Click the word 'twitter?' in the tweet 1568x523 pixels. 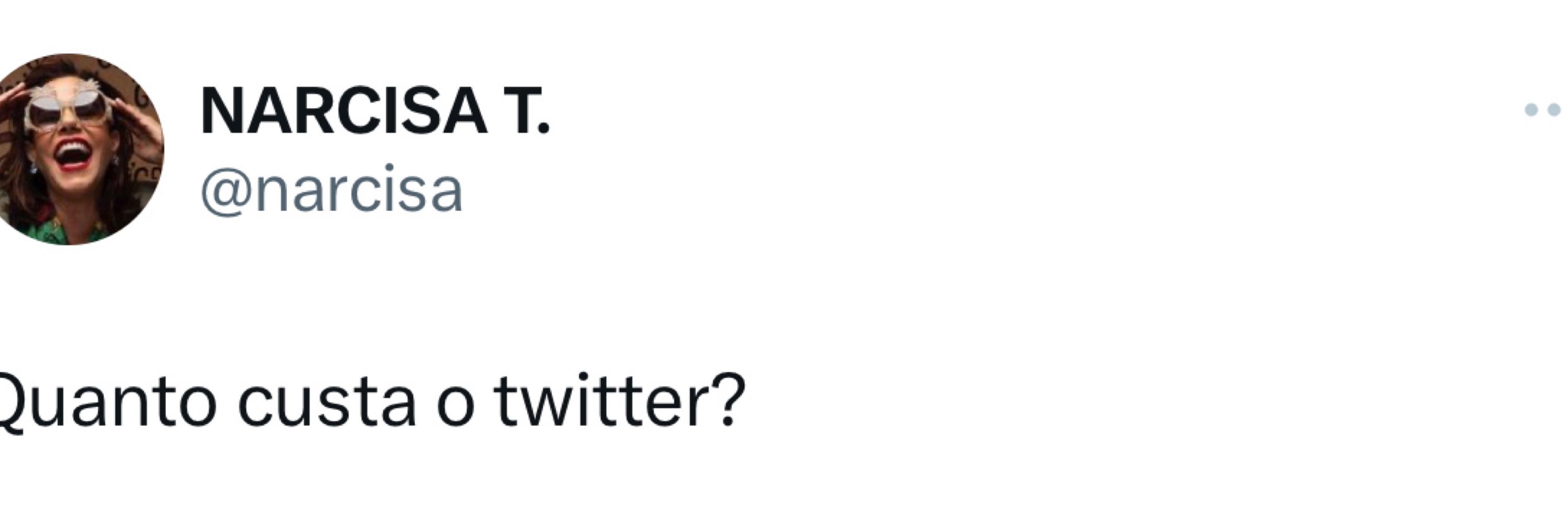pos(620,399)
